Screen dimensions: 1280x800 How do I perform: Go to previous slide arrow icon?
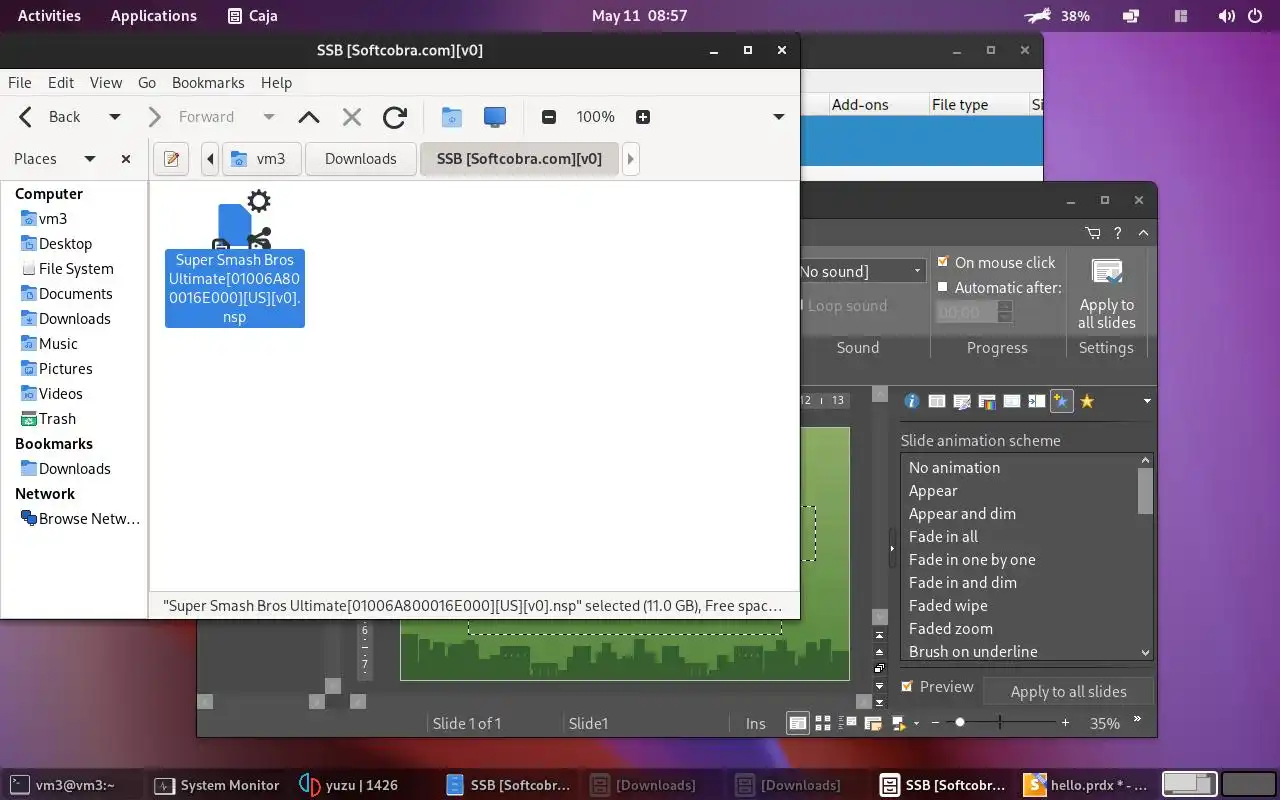click(879, 651)
